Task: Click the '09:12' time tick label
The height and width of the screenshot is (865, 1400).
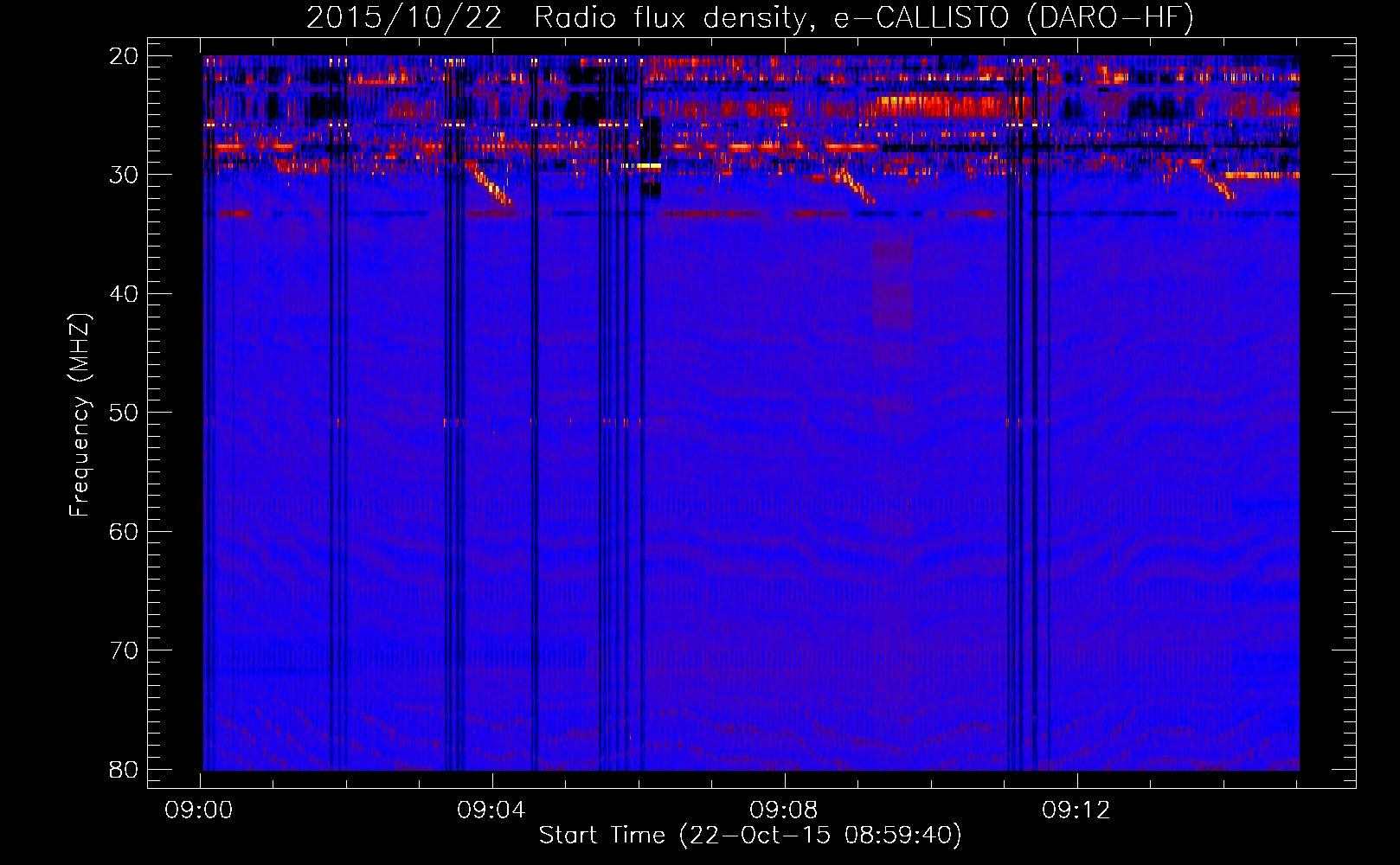Action: pyautogui.click(x=1076, y=811)
